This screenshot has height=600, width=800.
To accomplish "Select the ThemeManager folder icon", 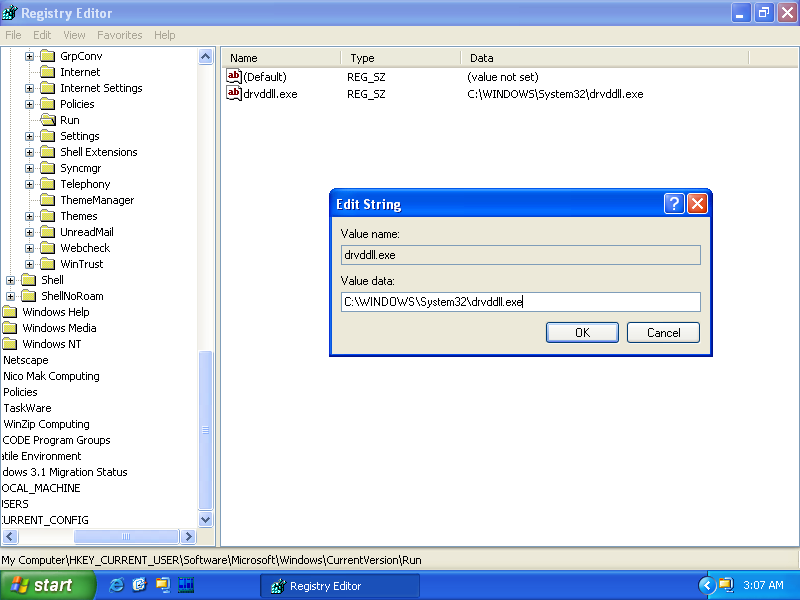I will pos(47,199).
